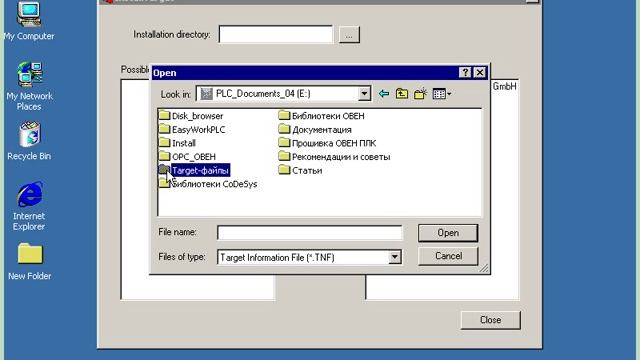Select the Библиотеки CoDeSys folder
Viewport: 640px width, 360px height.
tap(208, 184)
